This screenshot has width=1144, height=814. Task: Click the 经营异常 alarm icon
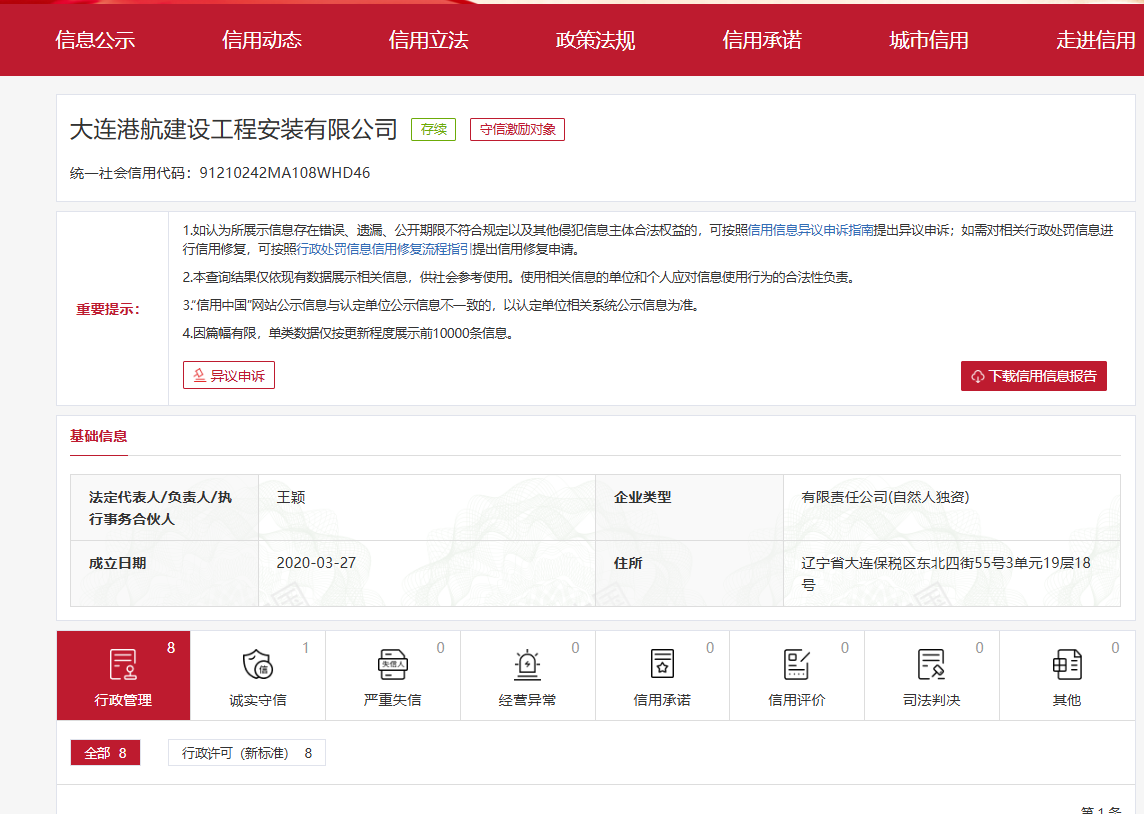(527, 664)
